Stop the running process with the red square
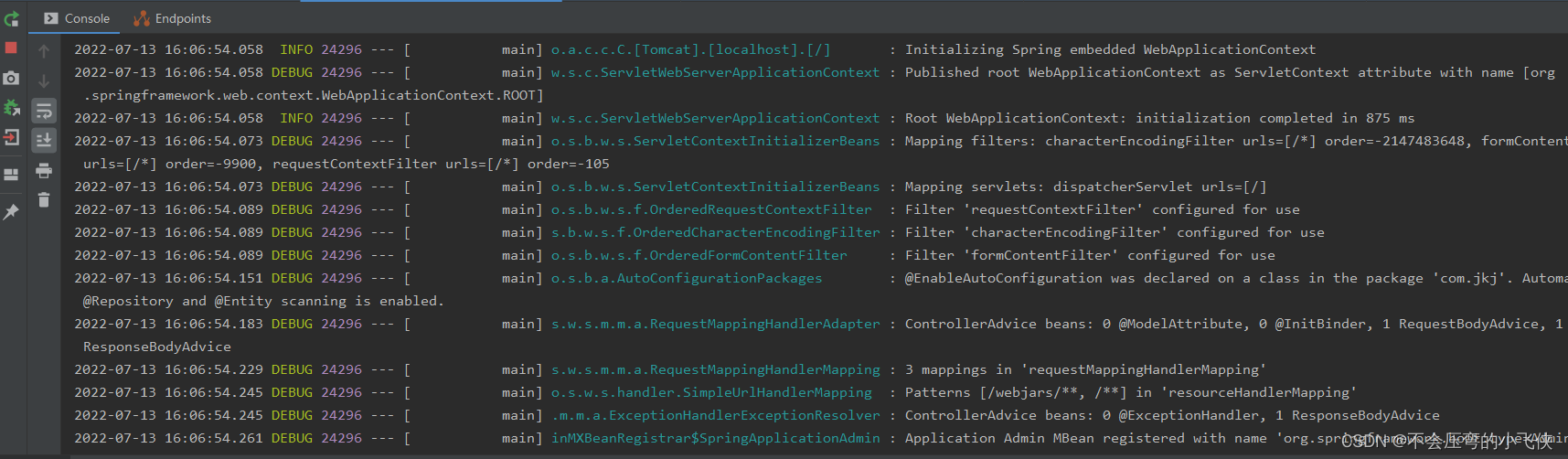This screenshot has width=1568, height=459. tap(11, 48)
